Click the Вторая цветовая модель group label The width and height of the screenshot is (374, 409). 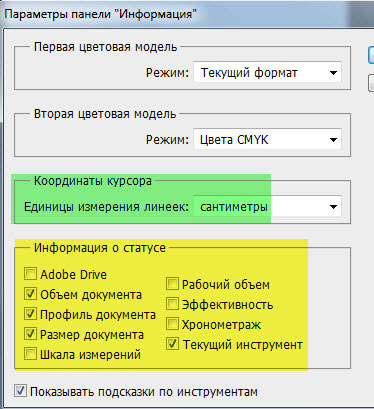(105, 114)
